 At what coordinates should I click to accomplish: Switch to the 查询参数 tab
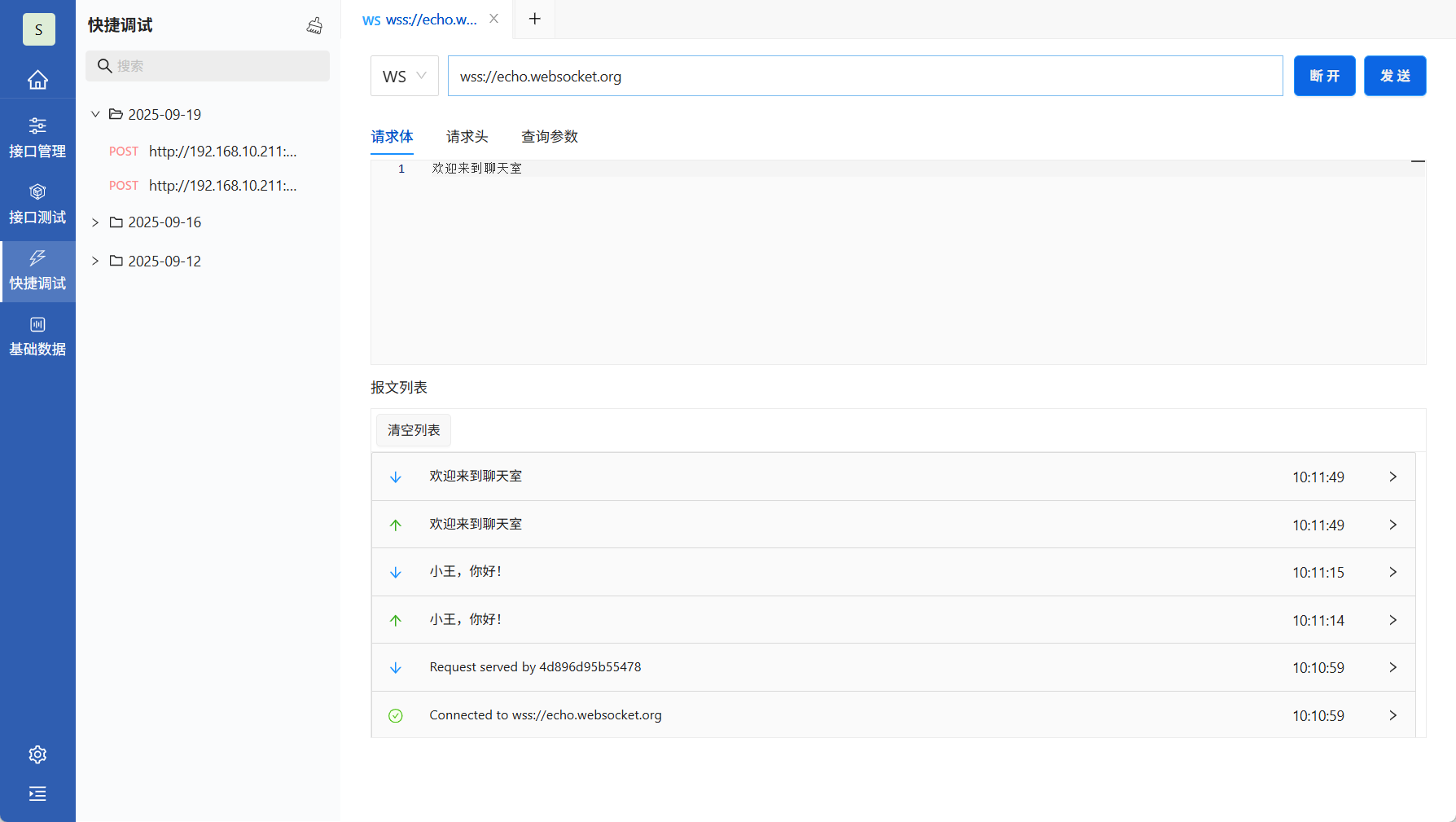tap(549, 136)
